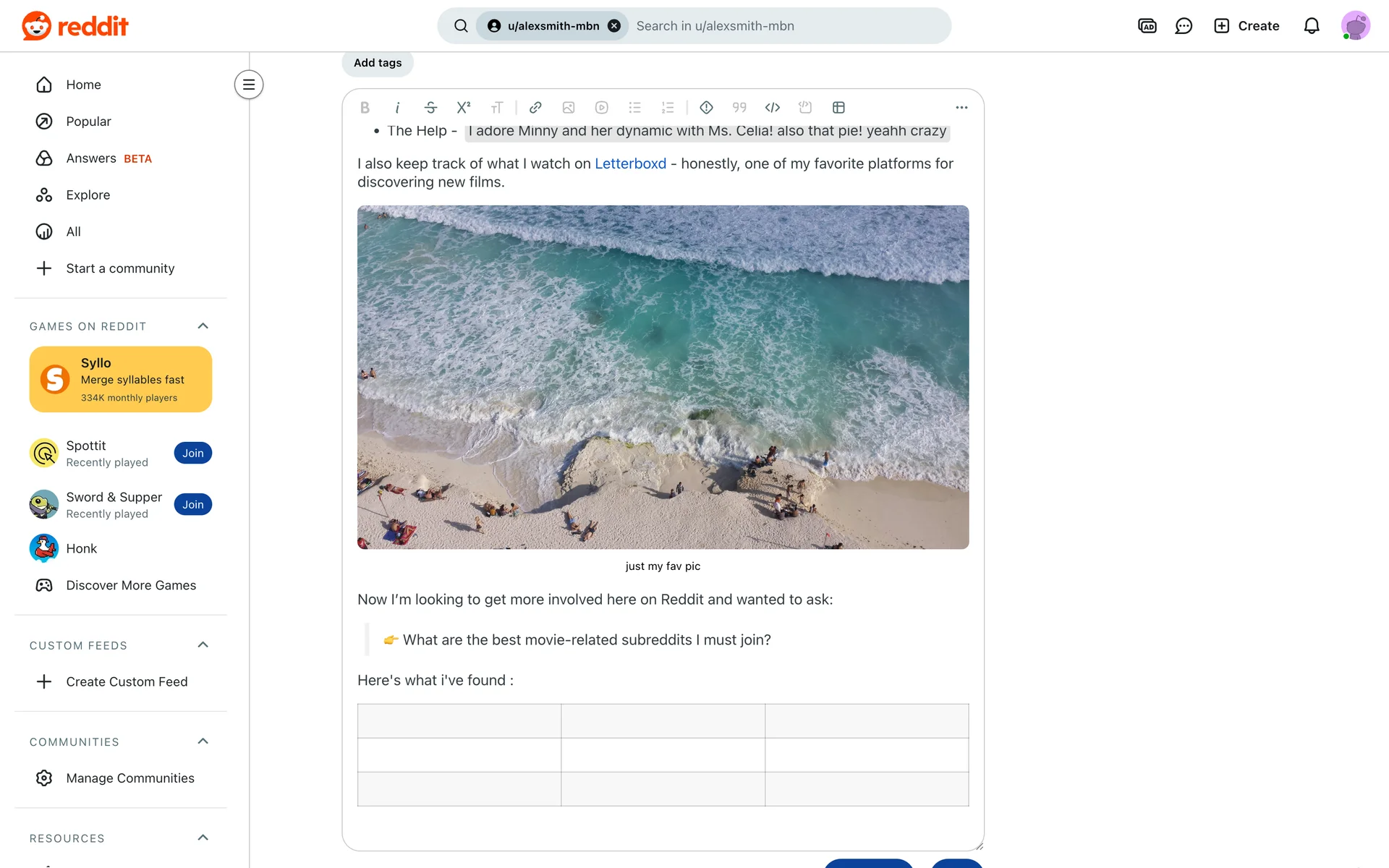Screen dimensions: 1389x868
Task: Collapse the Custom Feeds section
Action: [203, 645]
